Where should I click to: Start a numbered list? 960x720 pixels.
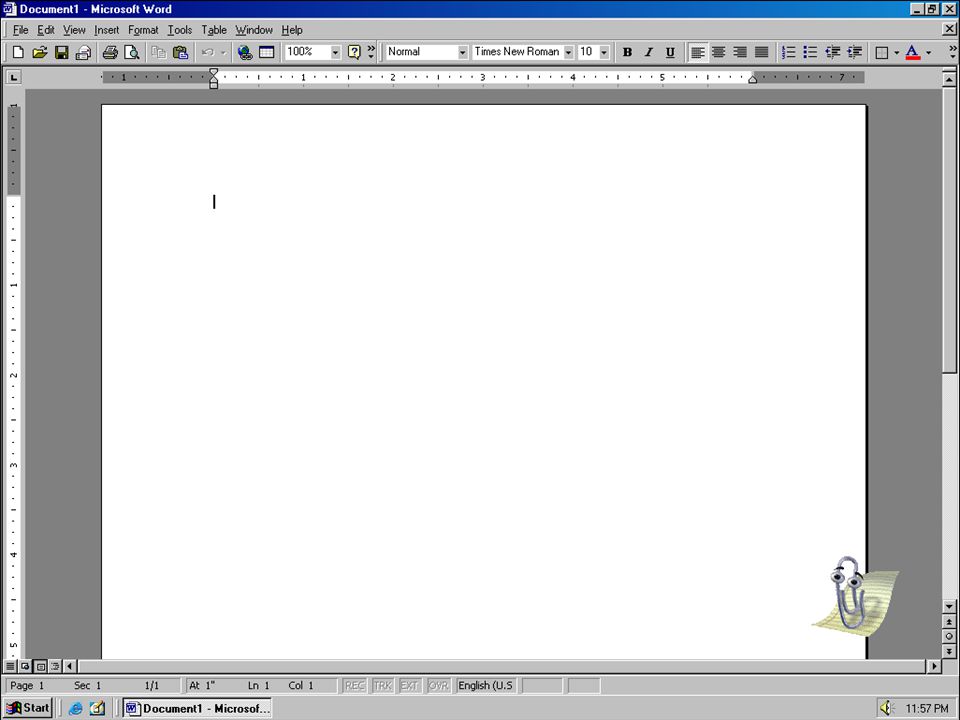click(x=789, y=52)
